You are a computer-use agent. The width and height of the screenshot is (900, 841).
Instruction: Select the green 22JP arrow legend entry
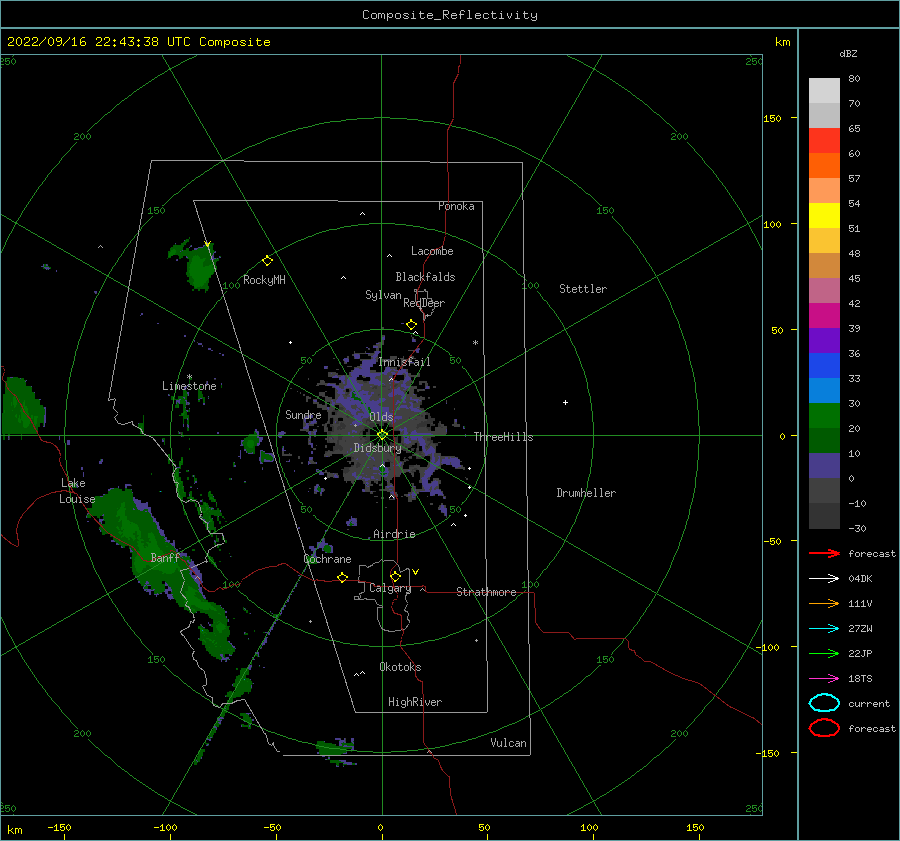point(824,653)
